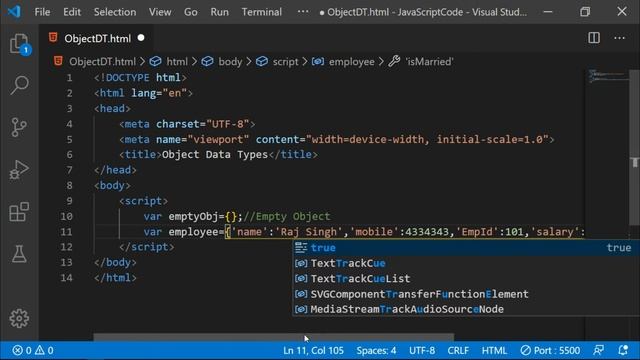
Task: Click the closing </script> tag
Action: pyautogui.click(x=147, y=247)
